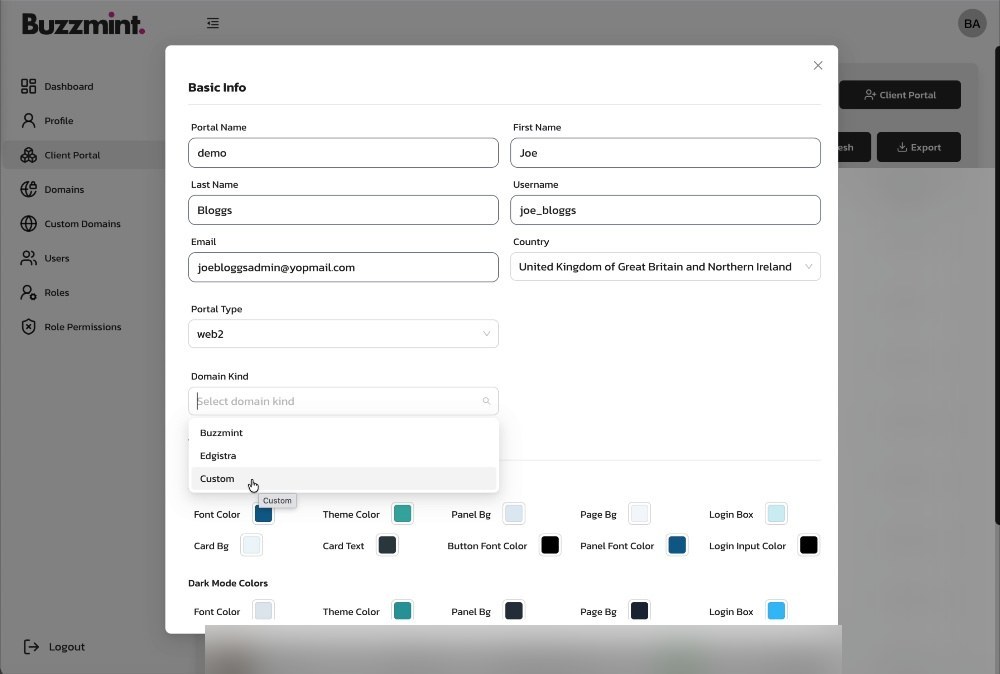
Task: Open the light mode Login Box swatch
Action: (776, 514)
